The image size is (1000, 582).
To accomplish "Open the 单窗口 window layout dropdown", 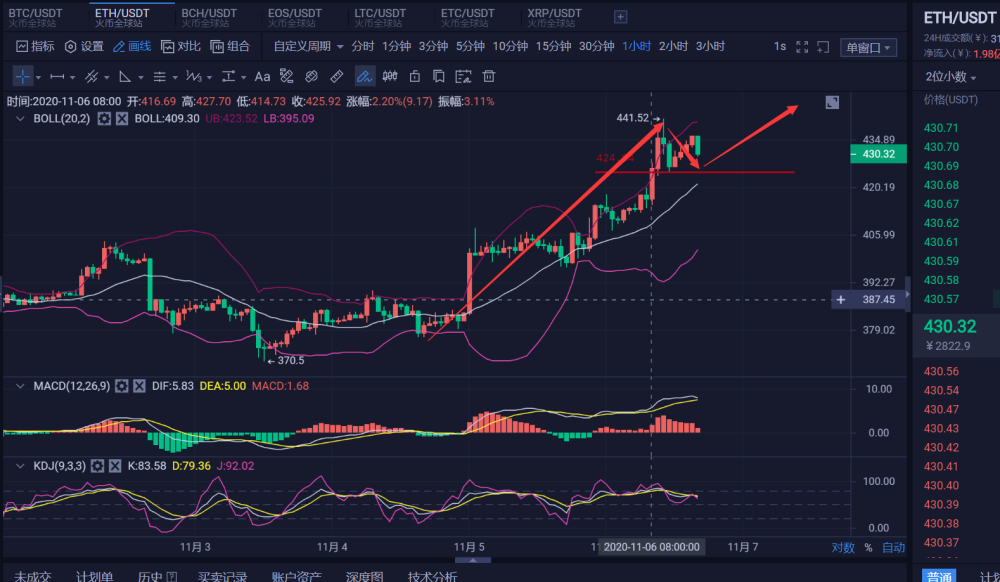I will [869, 48].
